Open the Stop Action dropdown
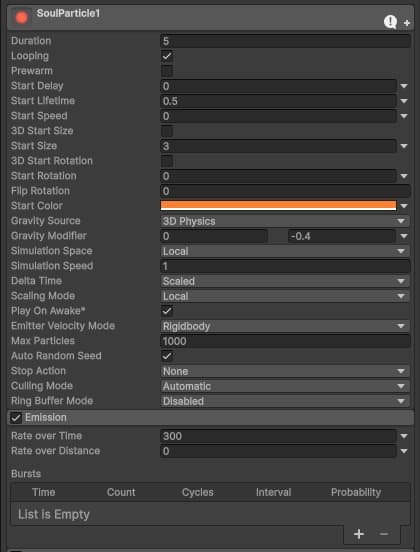Viewport: 420px width, 552px height. tap(285, 371)
